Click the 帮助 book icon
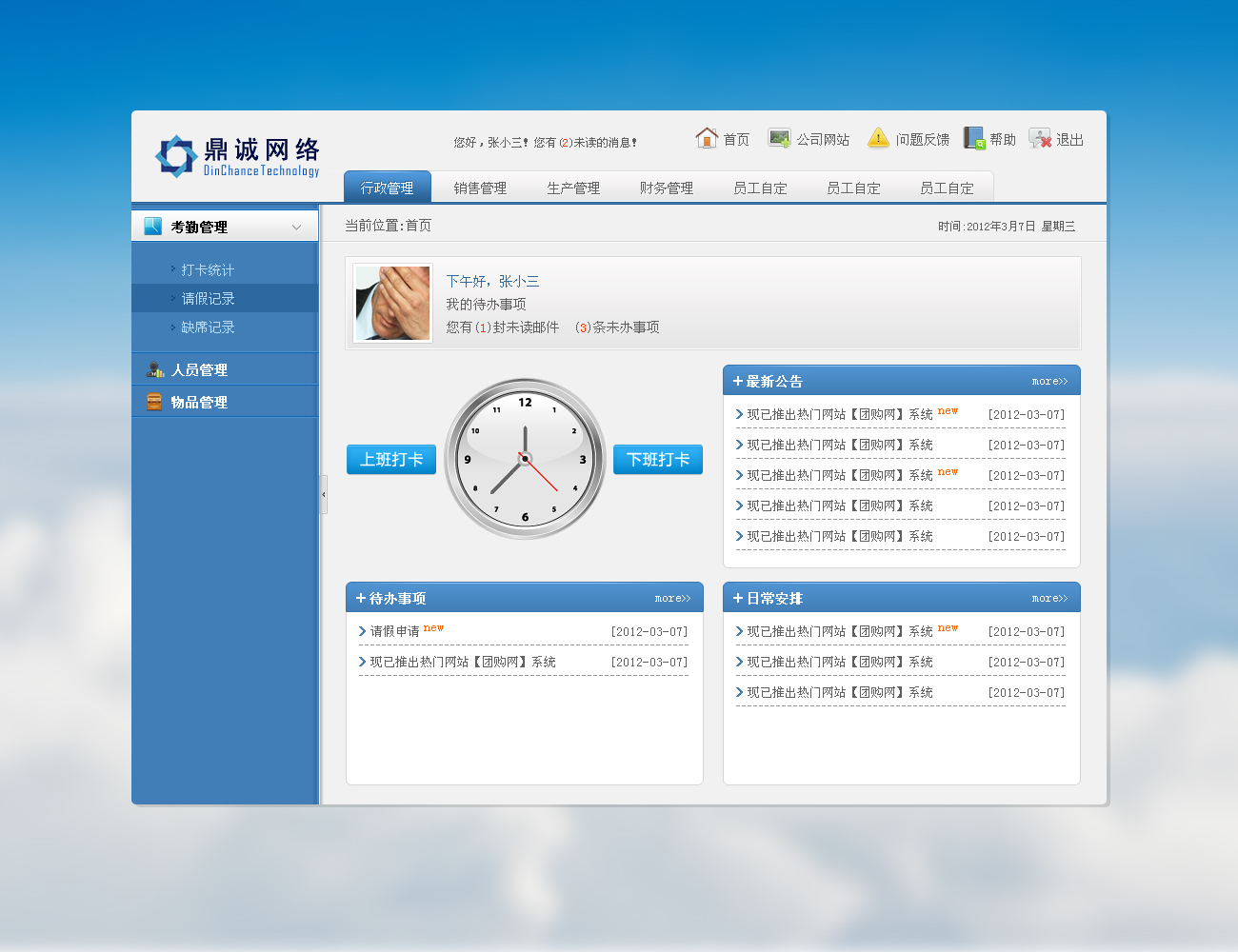 (974, 138)
